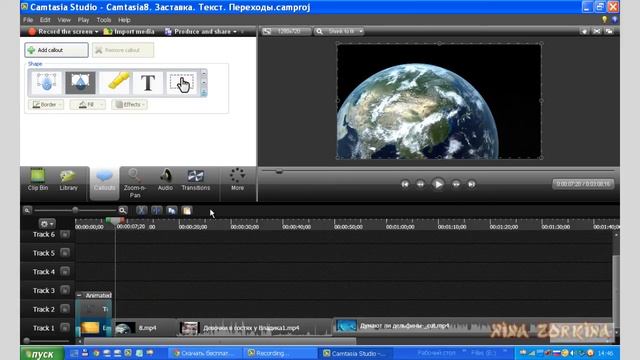Open the Fill dropdown
This screenshot has height=360, width=640.
(87, 105)
